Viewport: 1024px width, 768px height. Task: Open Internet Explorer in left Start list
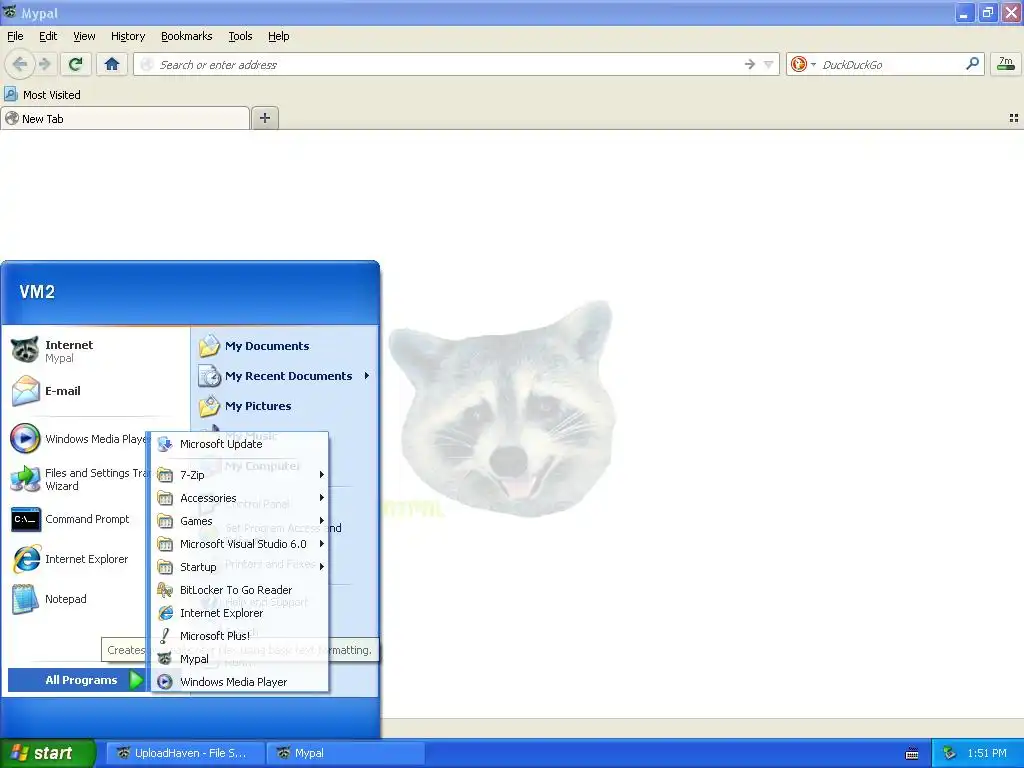(x=78, y=559)
